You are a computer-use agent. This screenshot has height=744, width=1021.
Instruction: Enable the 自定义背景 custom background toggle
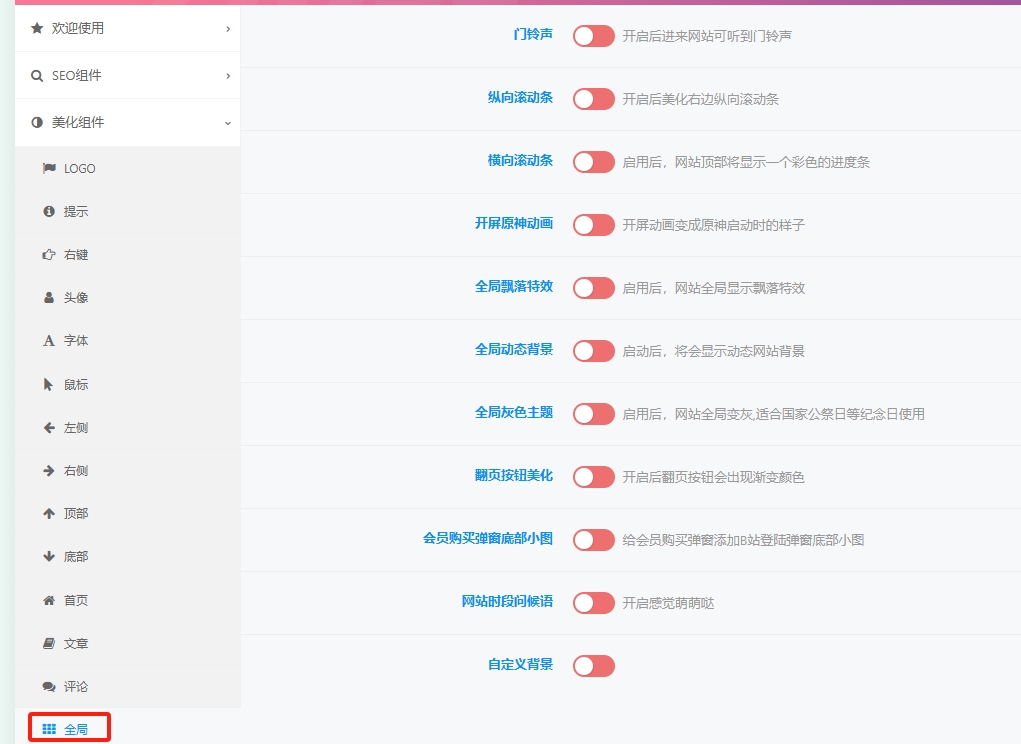pos(592,665)
